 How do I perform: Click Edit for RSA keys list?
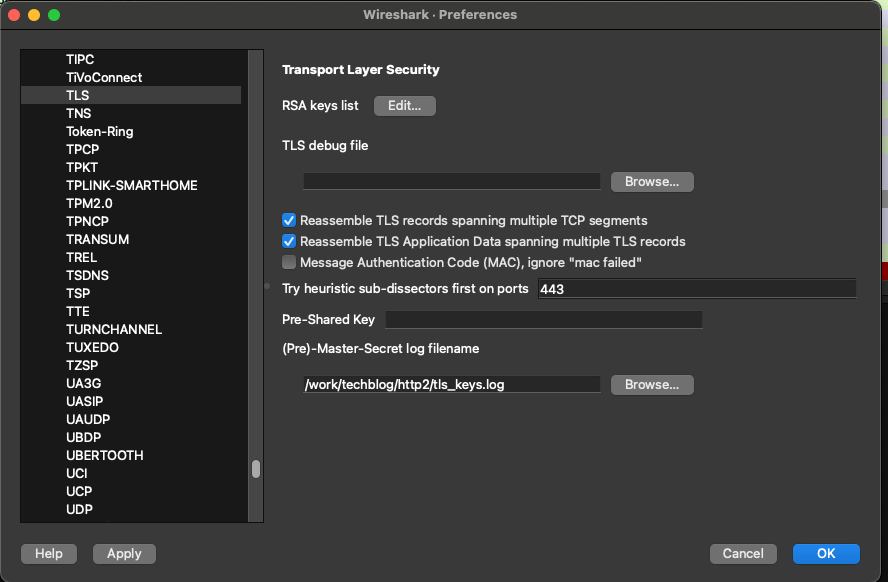tap(404, 106)
